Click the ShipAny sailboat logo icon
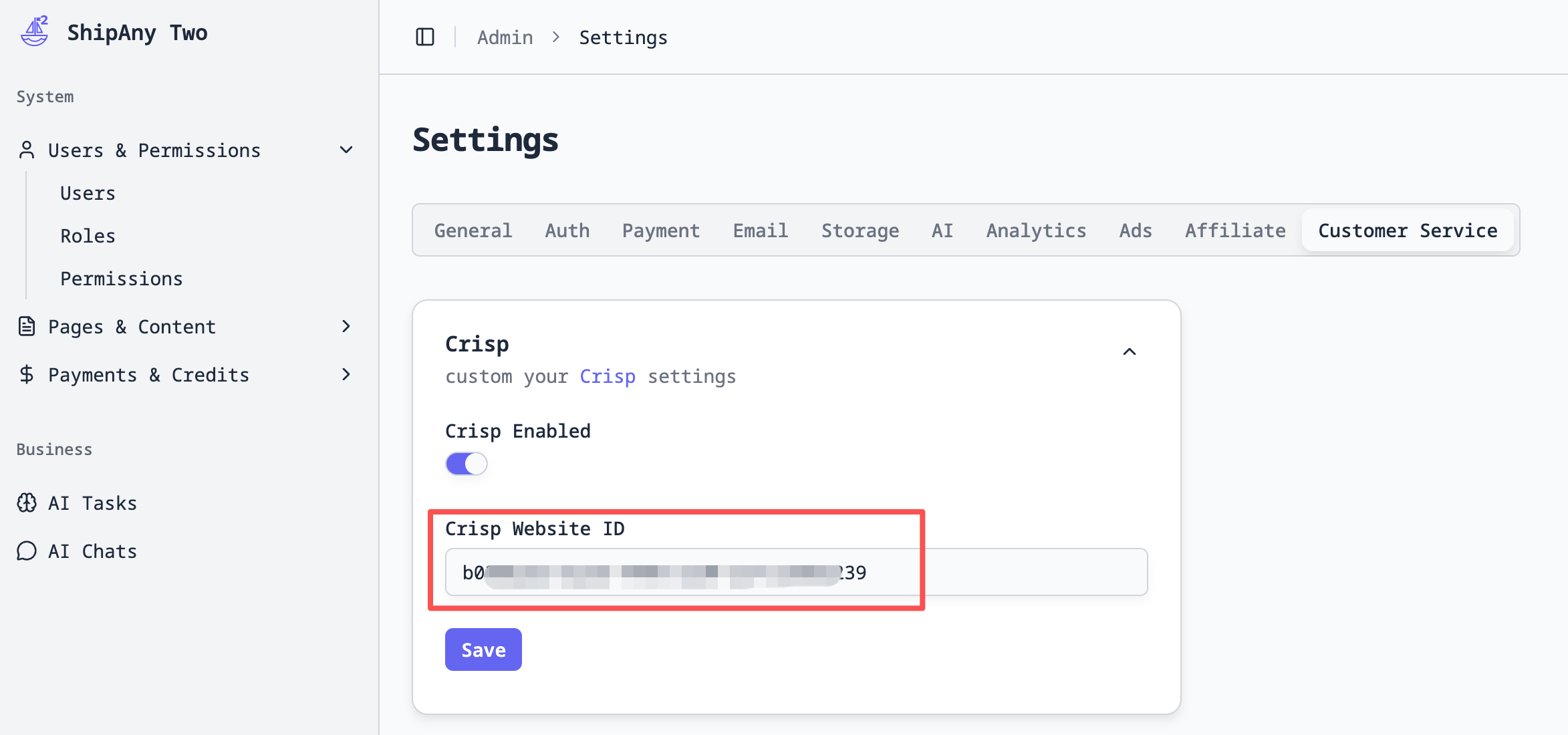Viewport: 1568px width, 735px height. click(x=35, y=31)
